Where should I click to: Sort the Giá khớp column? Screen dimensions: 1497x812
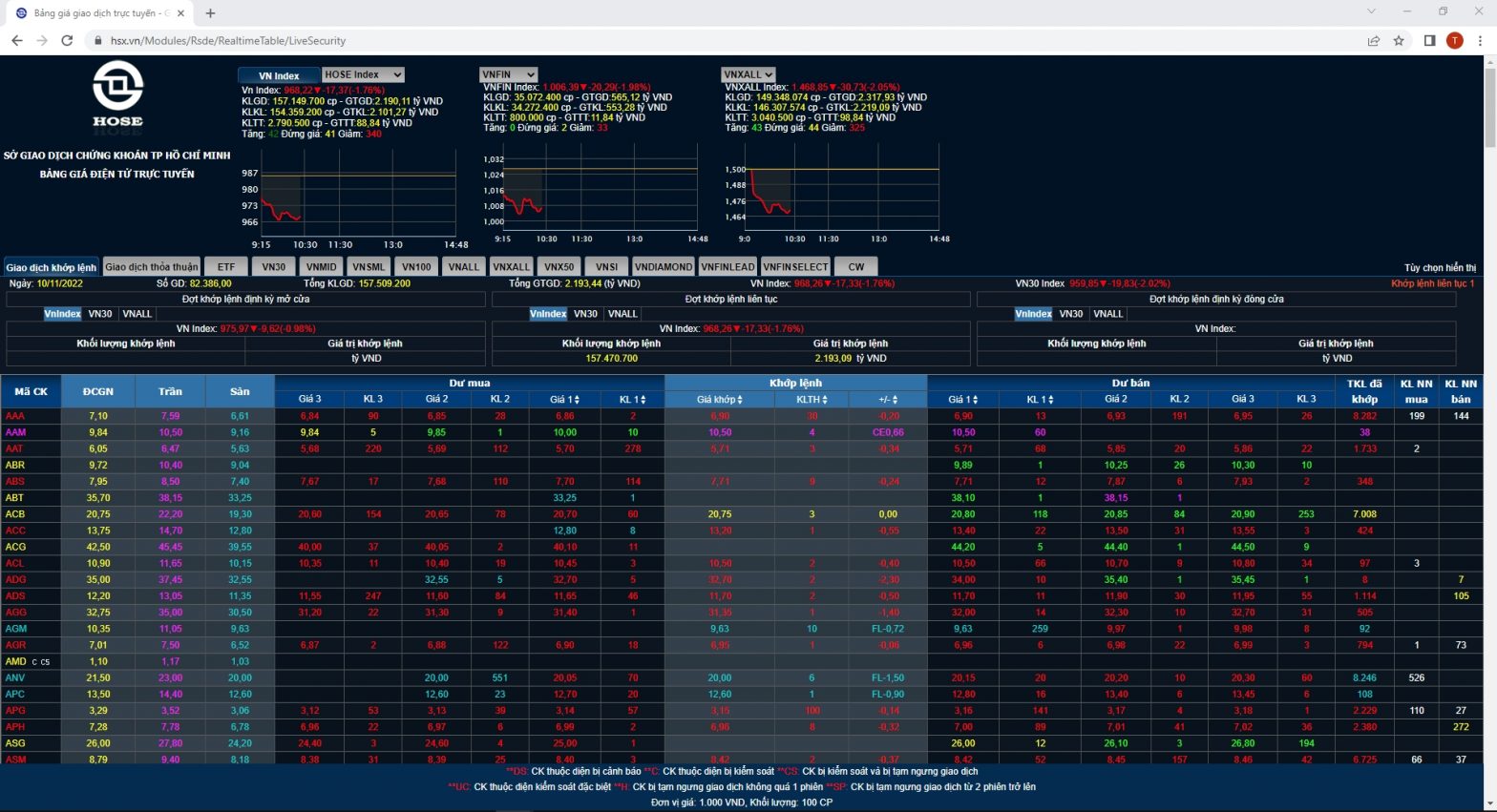(x=720, y=399)
